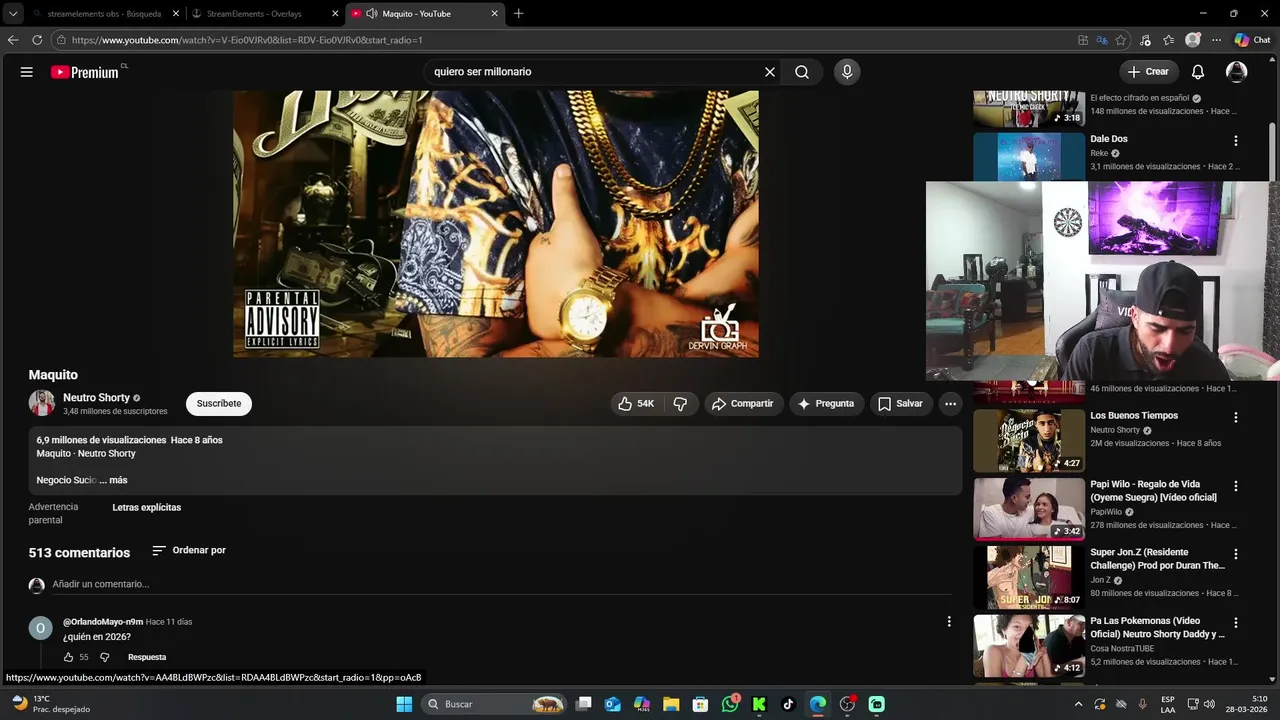The height and width of the screenshot is (720, 1280).
Task: Open Copilot Chat button
Action: coord(1252,40)
